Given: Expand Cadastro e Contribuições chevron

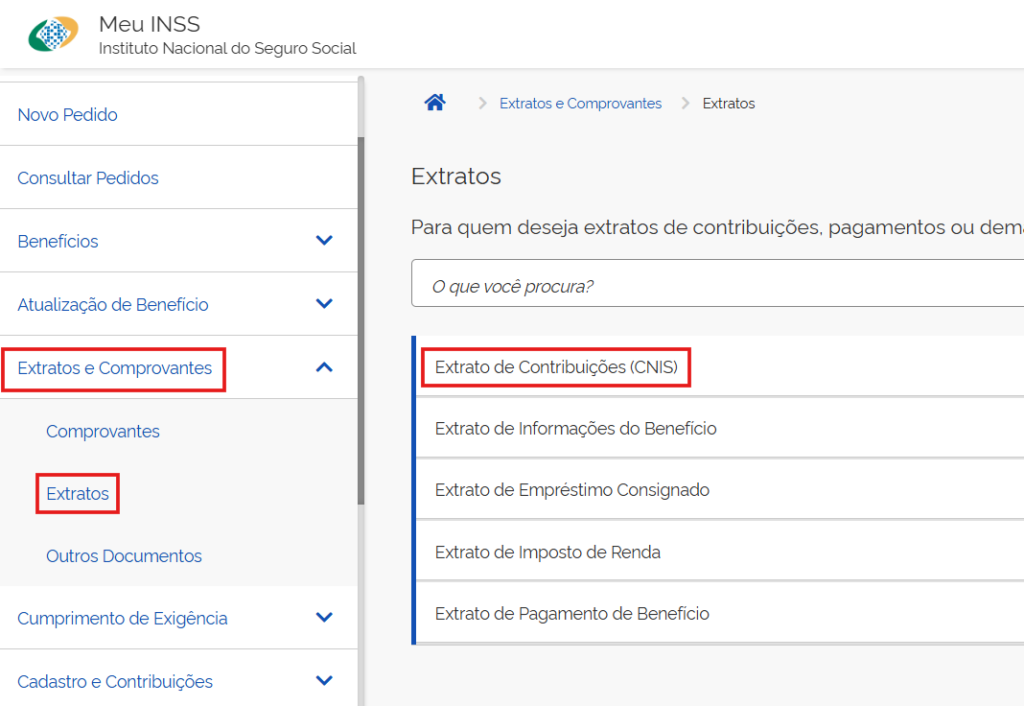Looking at the screenshot, I should coord(323,681).
